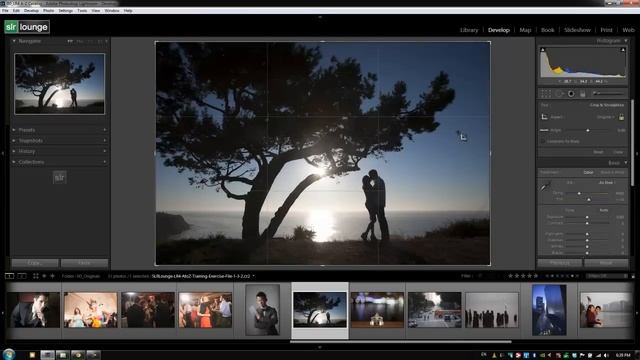
Task: Click the second window display icon
Action: [x=22, y=276]
